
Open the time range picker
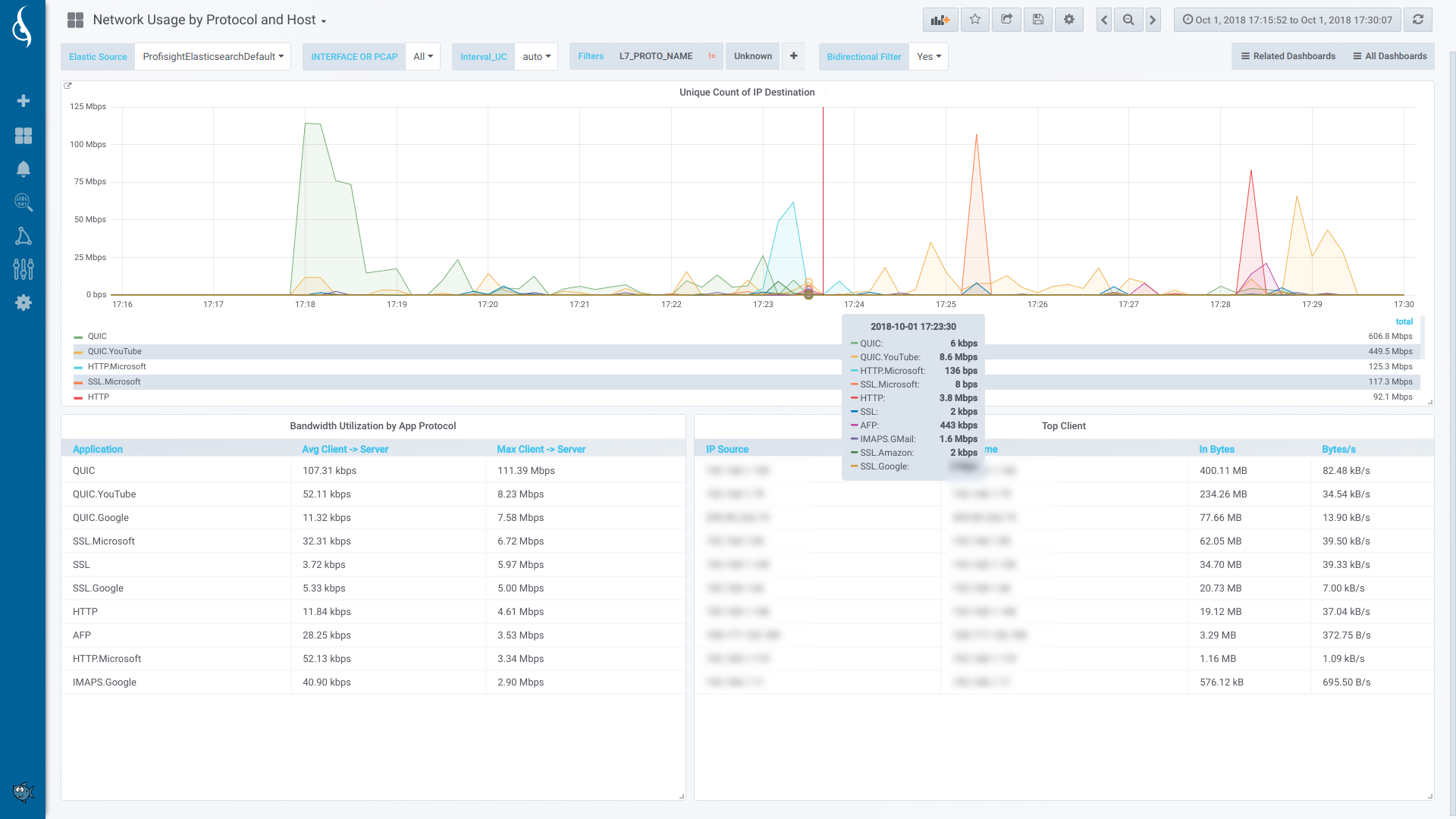[1288, 20]
